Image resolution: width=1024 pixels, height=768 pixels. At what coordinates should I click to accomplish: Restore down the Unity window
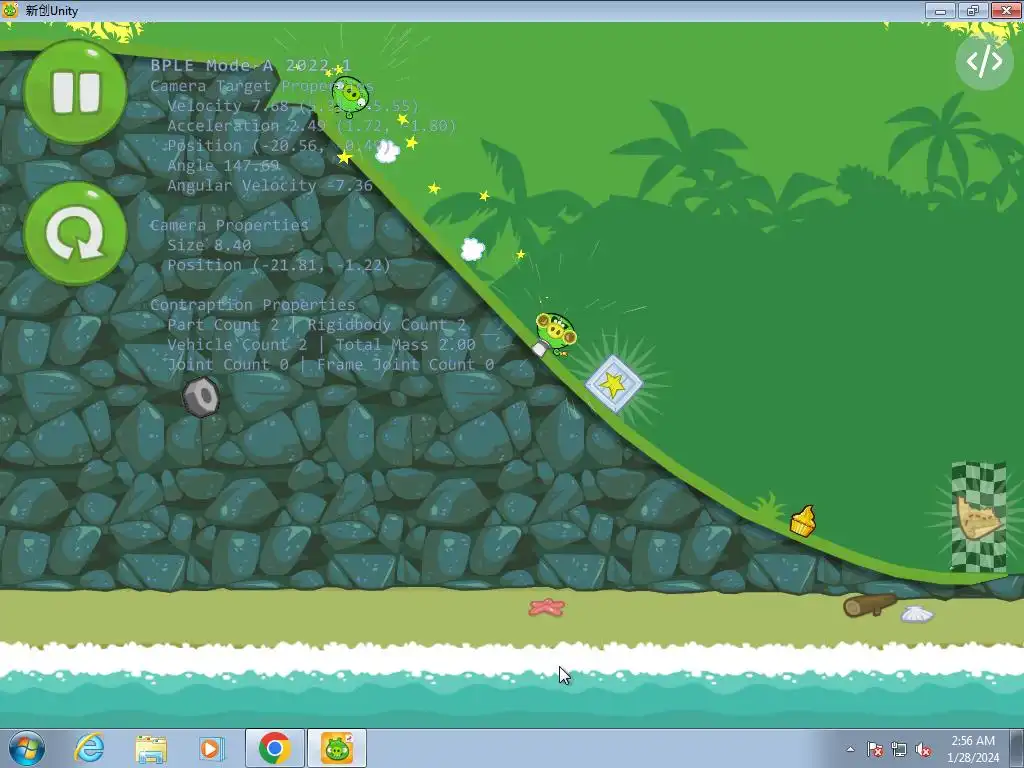973,10
